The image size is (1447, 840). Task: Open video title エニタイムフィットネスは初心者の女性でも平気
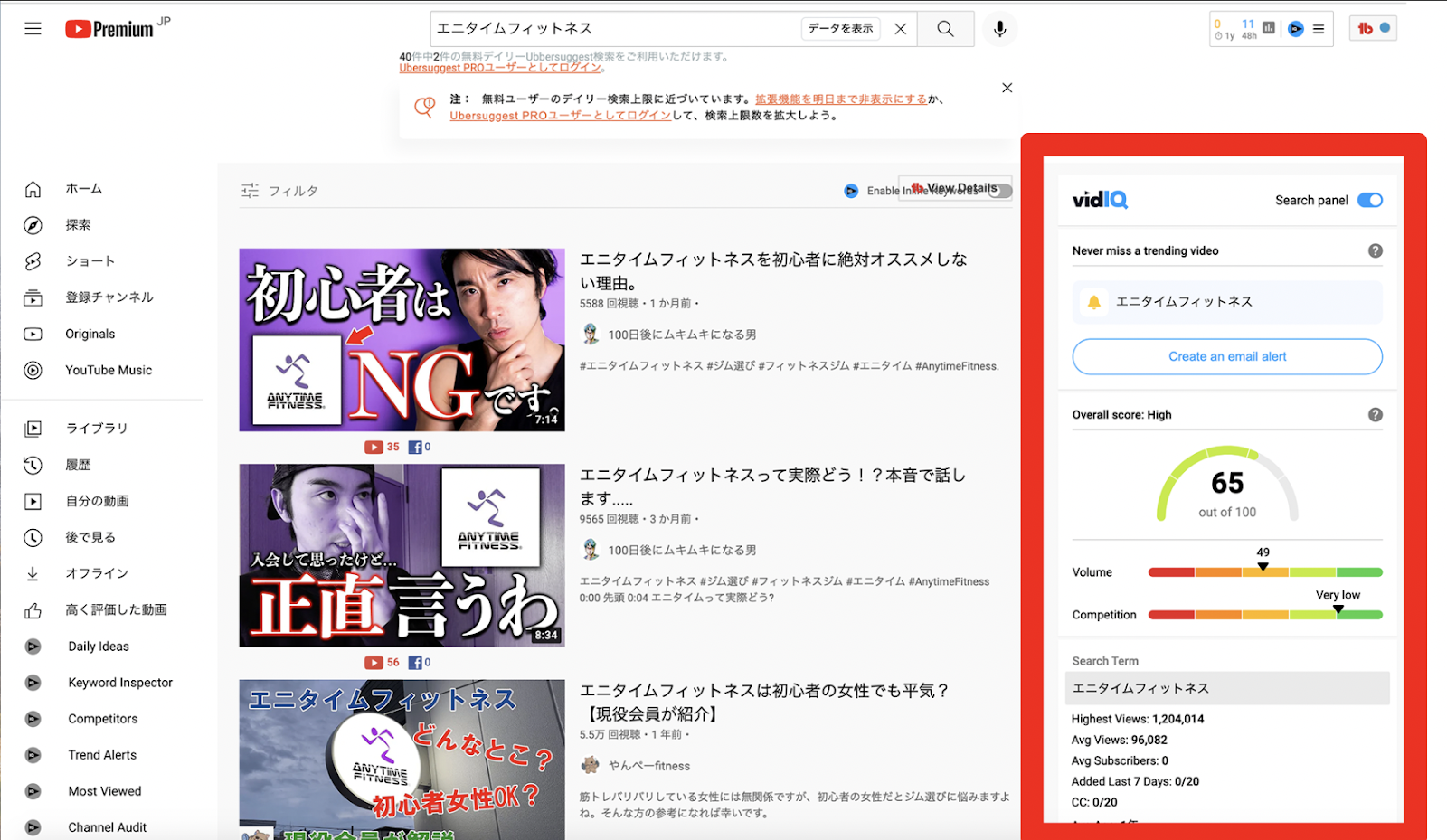(x=764, y=702)
